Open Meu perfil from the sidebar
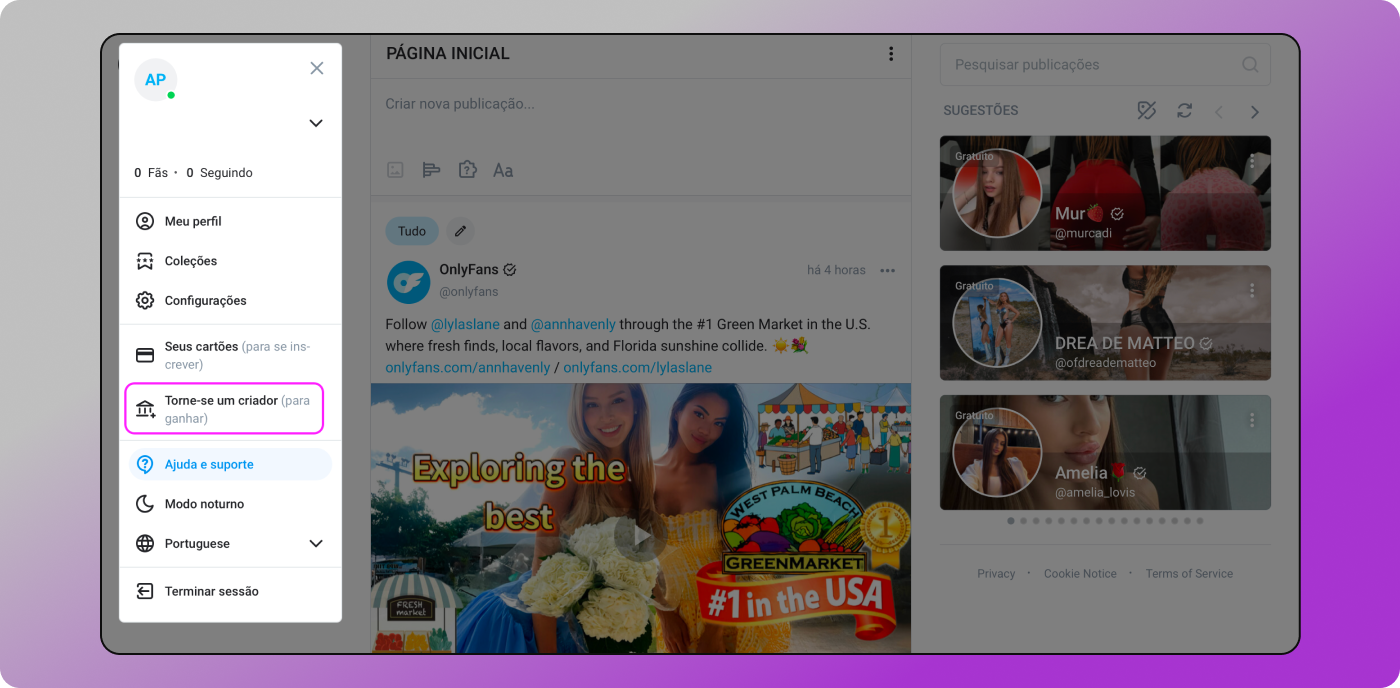 pyautogui.click(x=190, y=221)
